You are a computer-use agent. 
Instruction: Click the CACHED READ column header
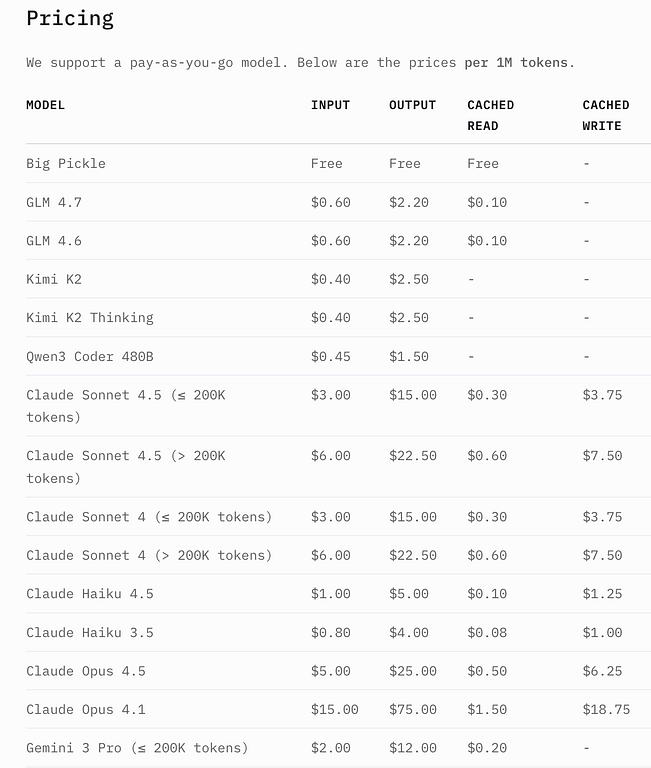point(490,115)
